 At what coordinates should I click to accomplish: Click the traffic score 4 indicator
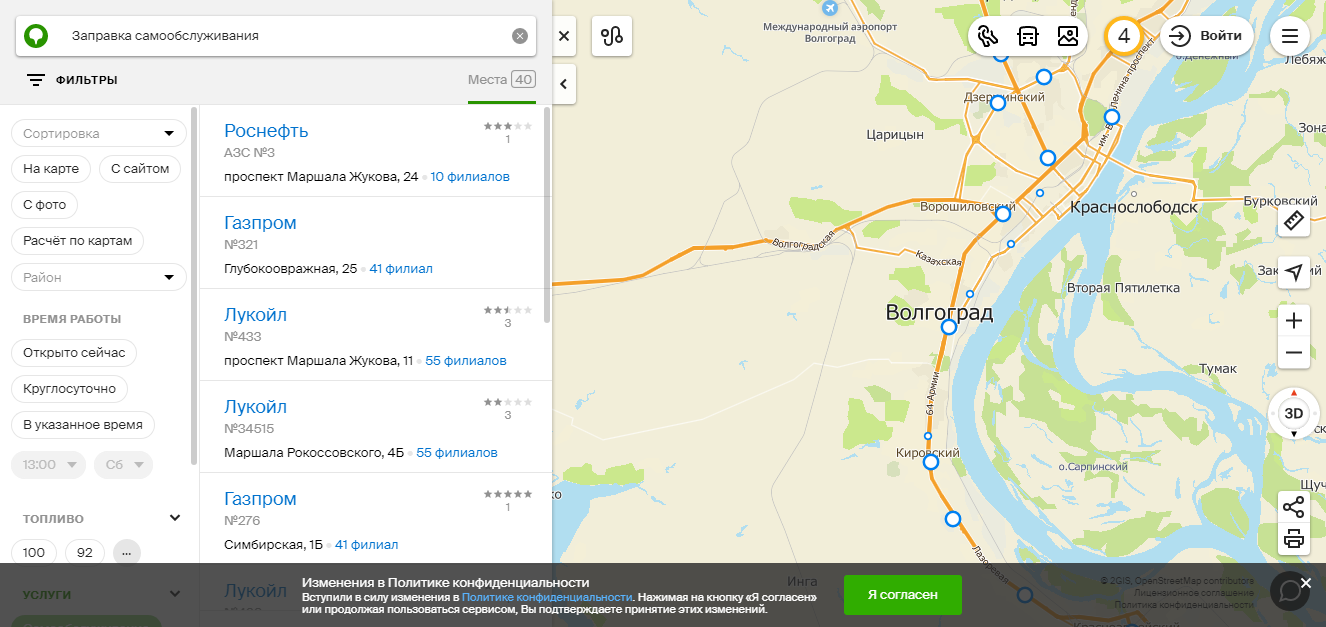[1124, 36]
